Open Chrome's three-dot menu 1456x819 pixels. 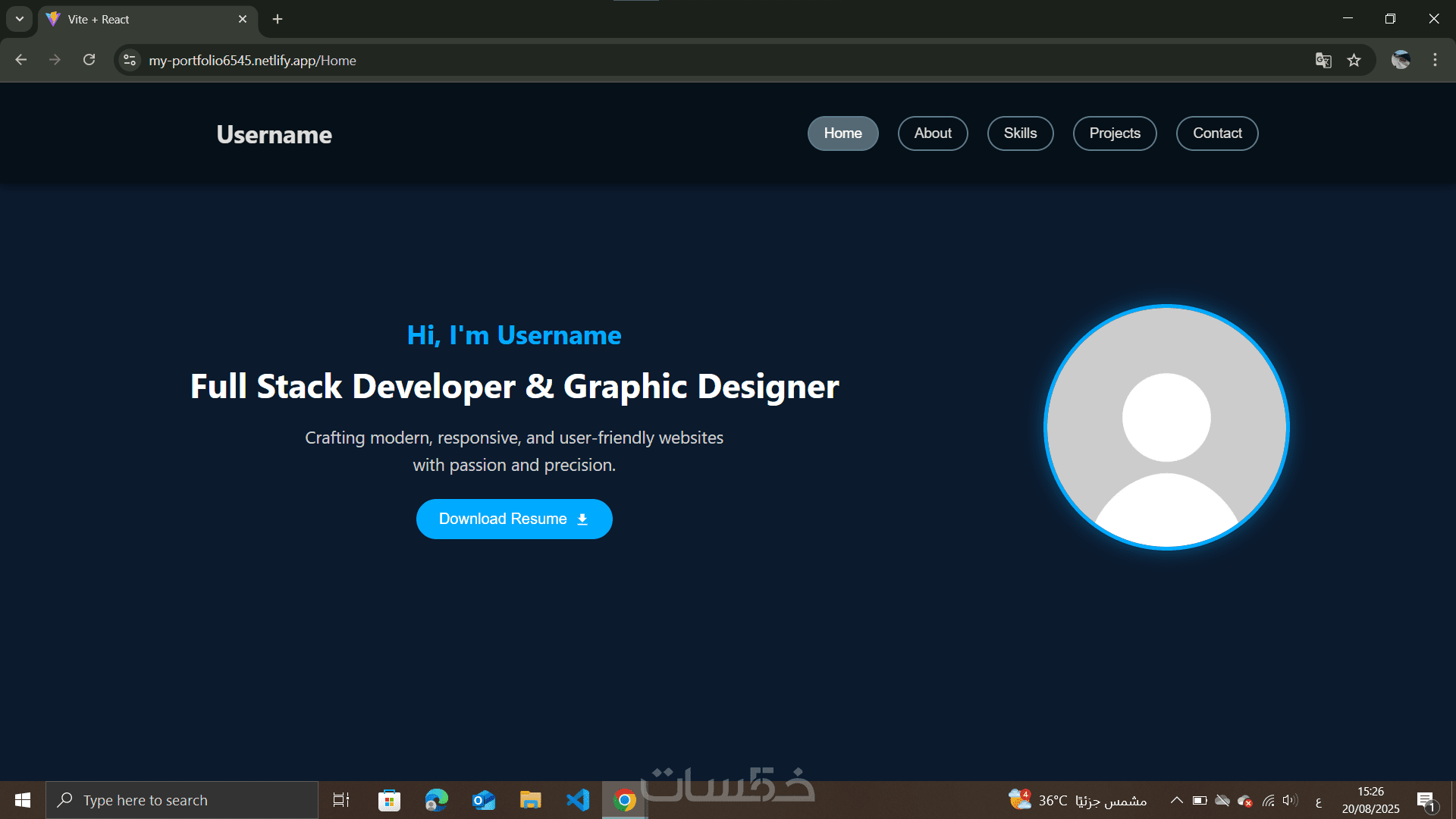click(1435, 60)
